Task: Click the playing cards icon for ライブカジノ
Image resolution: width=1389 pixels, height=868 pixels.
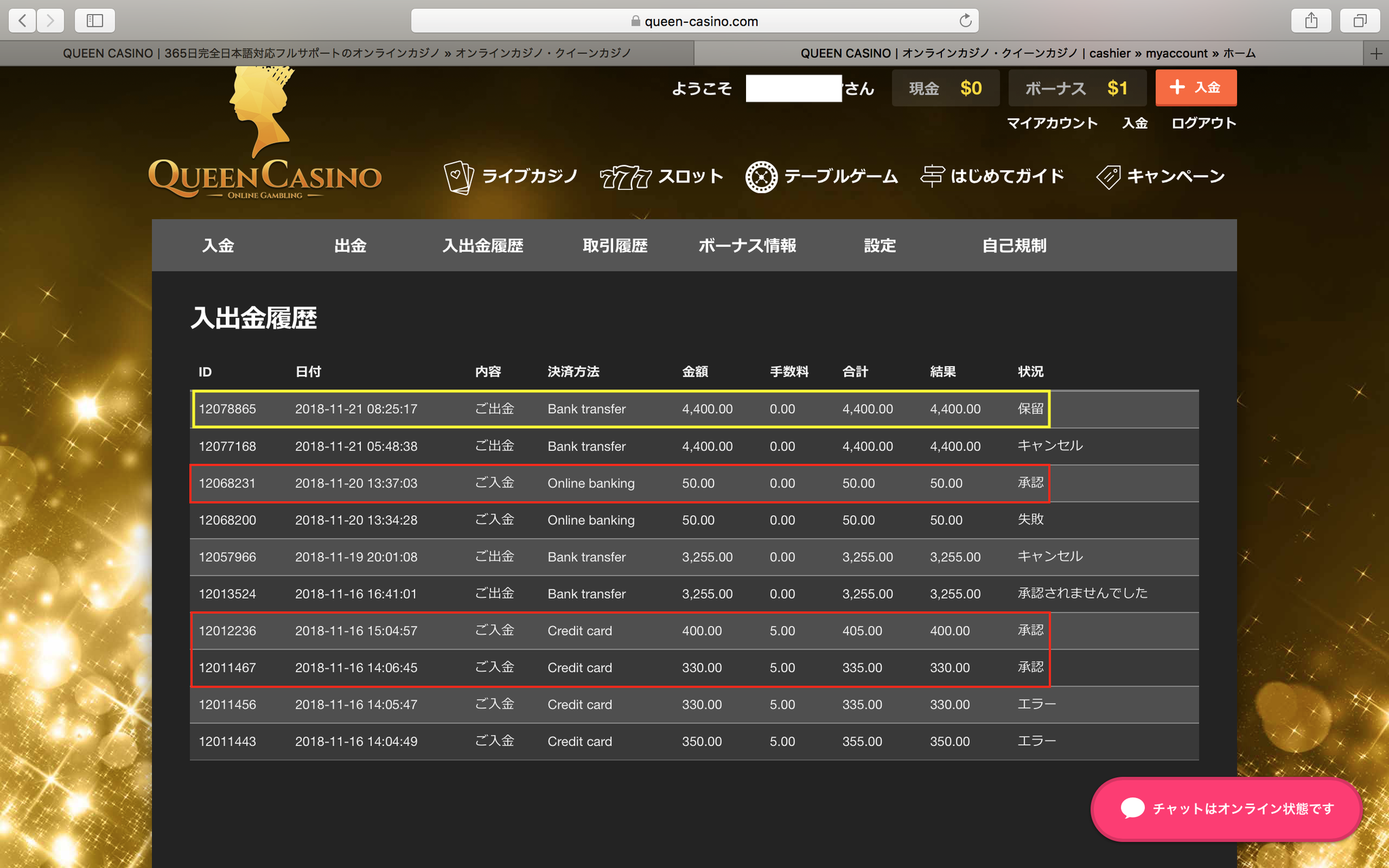Action: pos(458,177)
